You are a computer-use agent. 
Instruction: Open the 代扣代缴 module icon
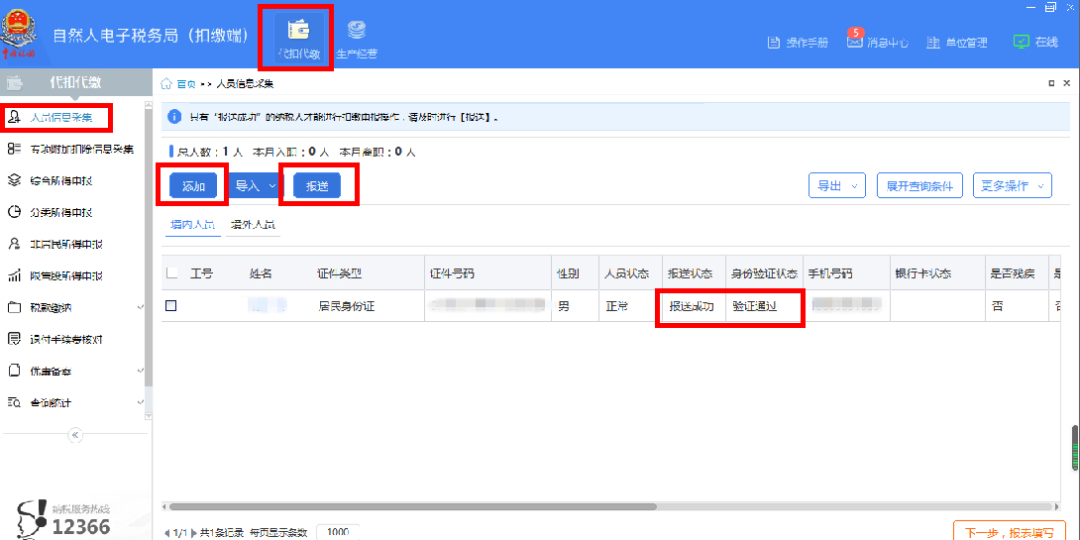pyautogui.click(x=299, y=38)
